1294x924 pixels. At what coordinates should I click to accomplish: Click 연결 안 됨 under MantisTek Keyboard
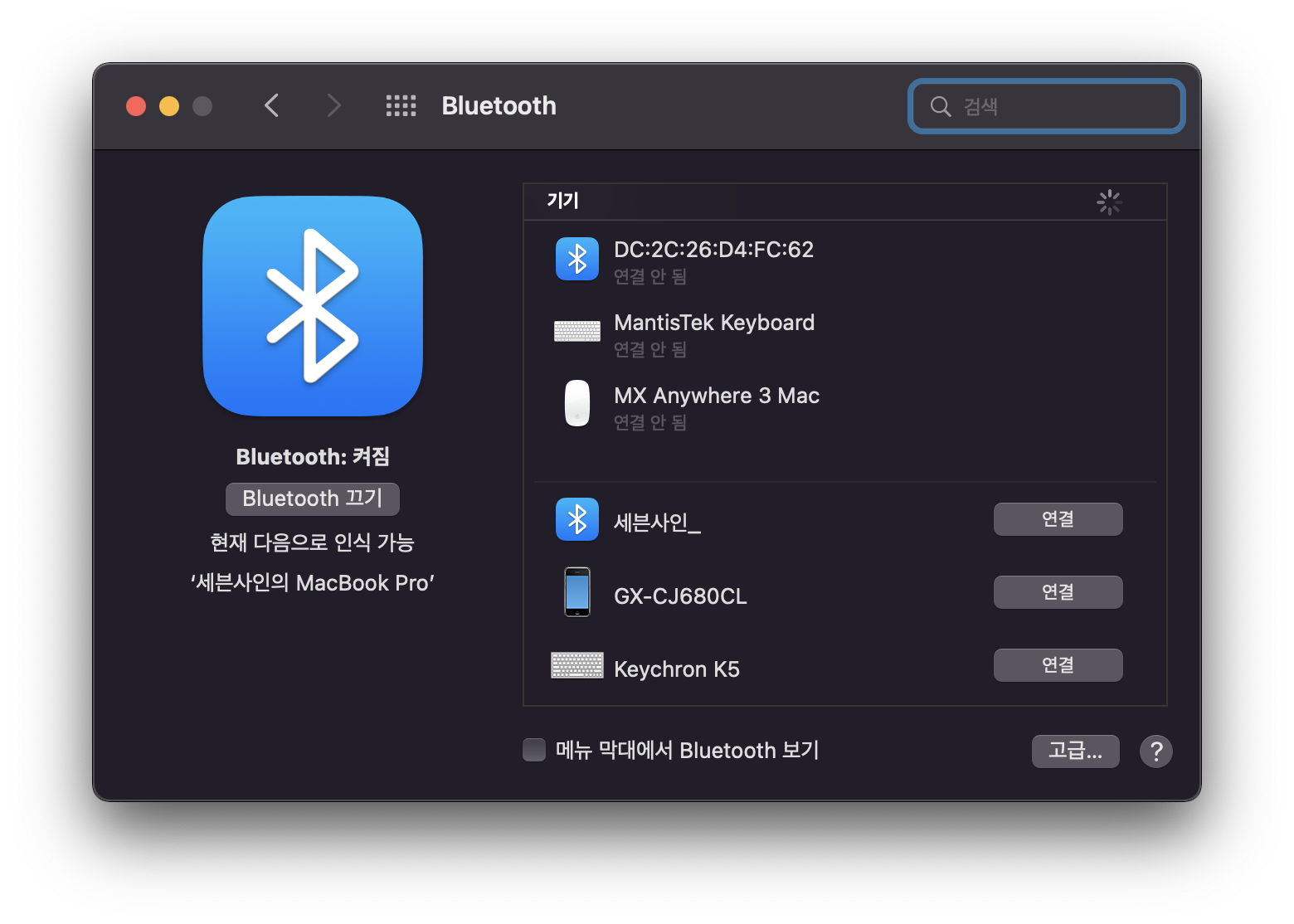pos(650,350)
